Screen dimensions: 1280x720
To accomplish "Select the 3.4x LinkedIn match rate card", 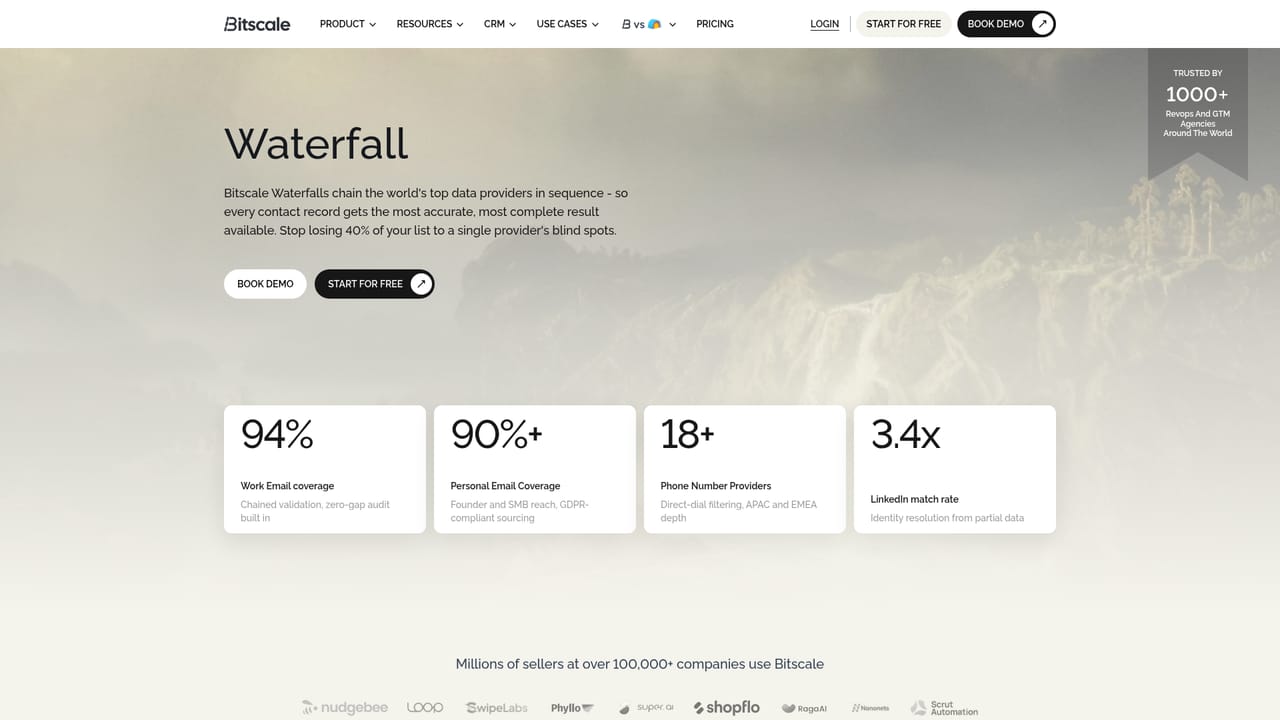I will 955,469.
